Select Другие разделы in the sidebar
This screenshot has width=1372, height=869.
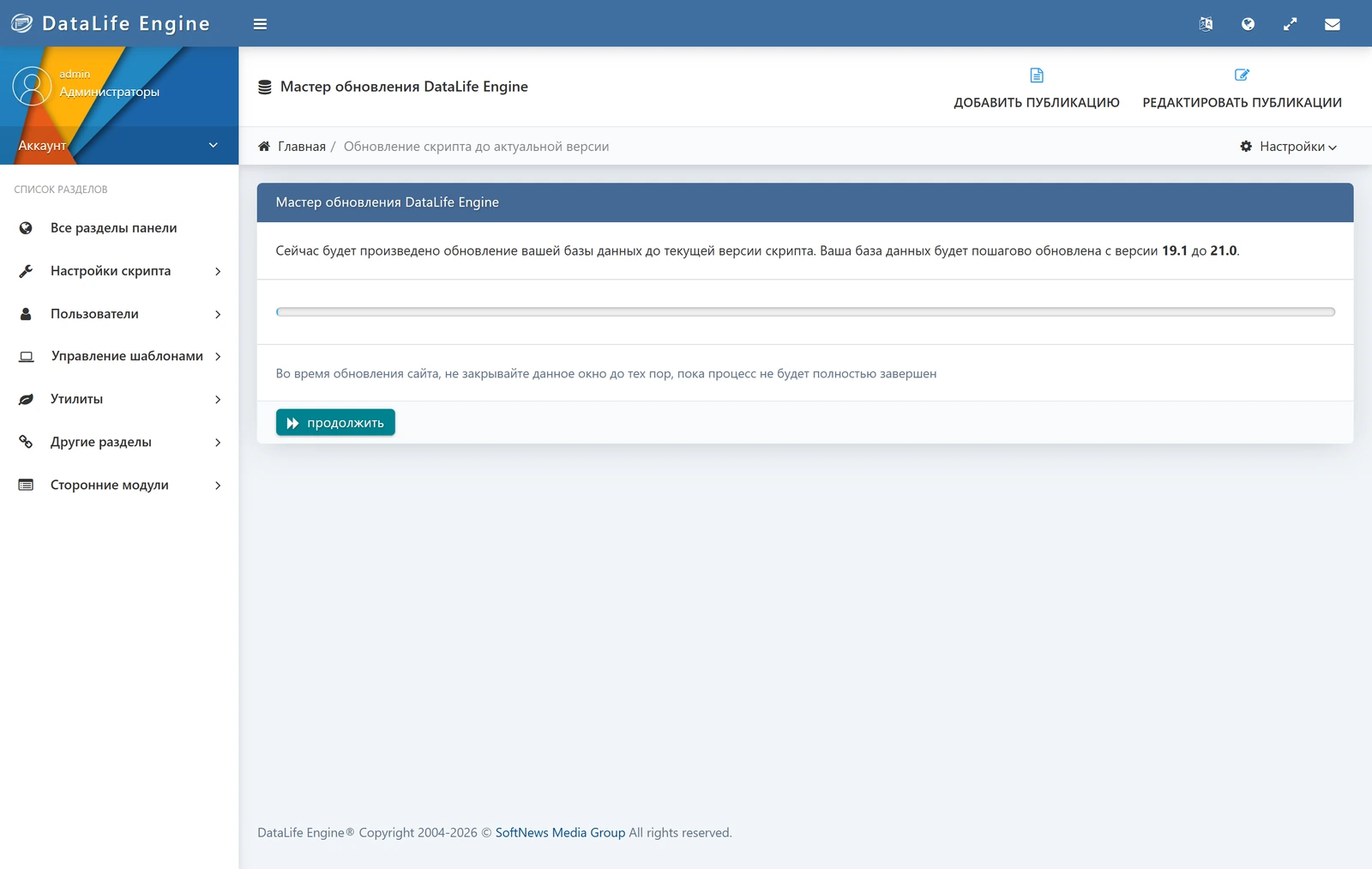pos(119,442)
